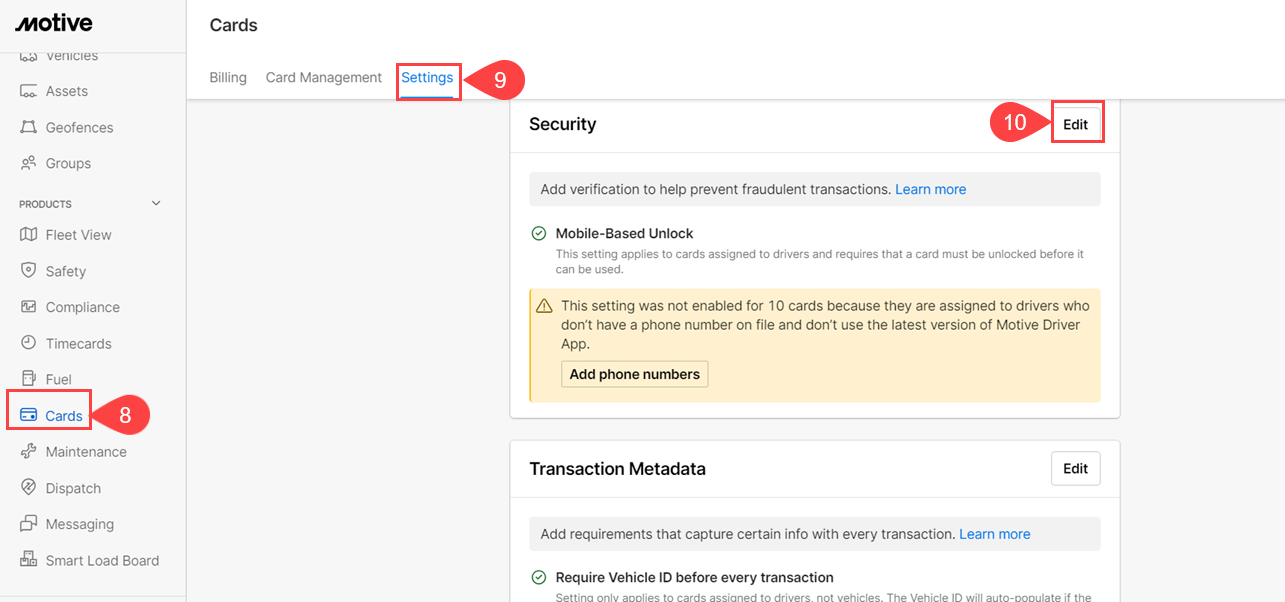Viewport: 1285px width, 602px height.
Task: Click the Geofences icon
Action: pyautogui.click(x=29, y=127)
